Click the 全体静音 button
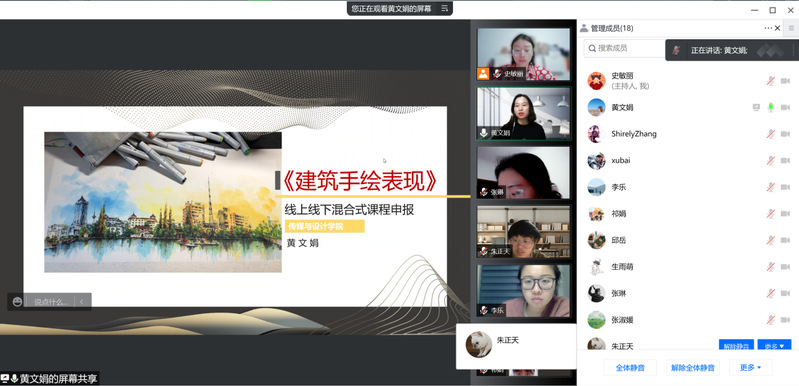799x386 pixels. pos(630,367)
